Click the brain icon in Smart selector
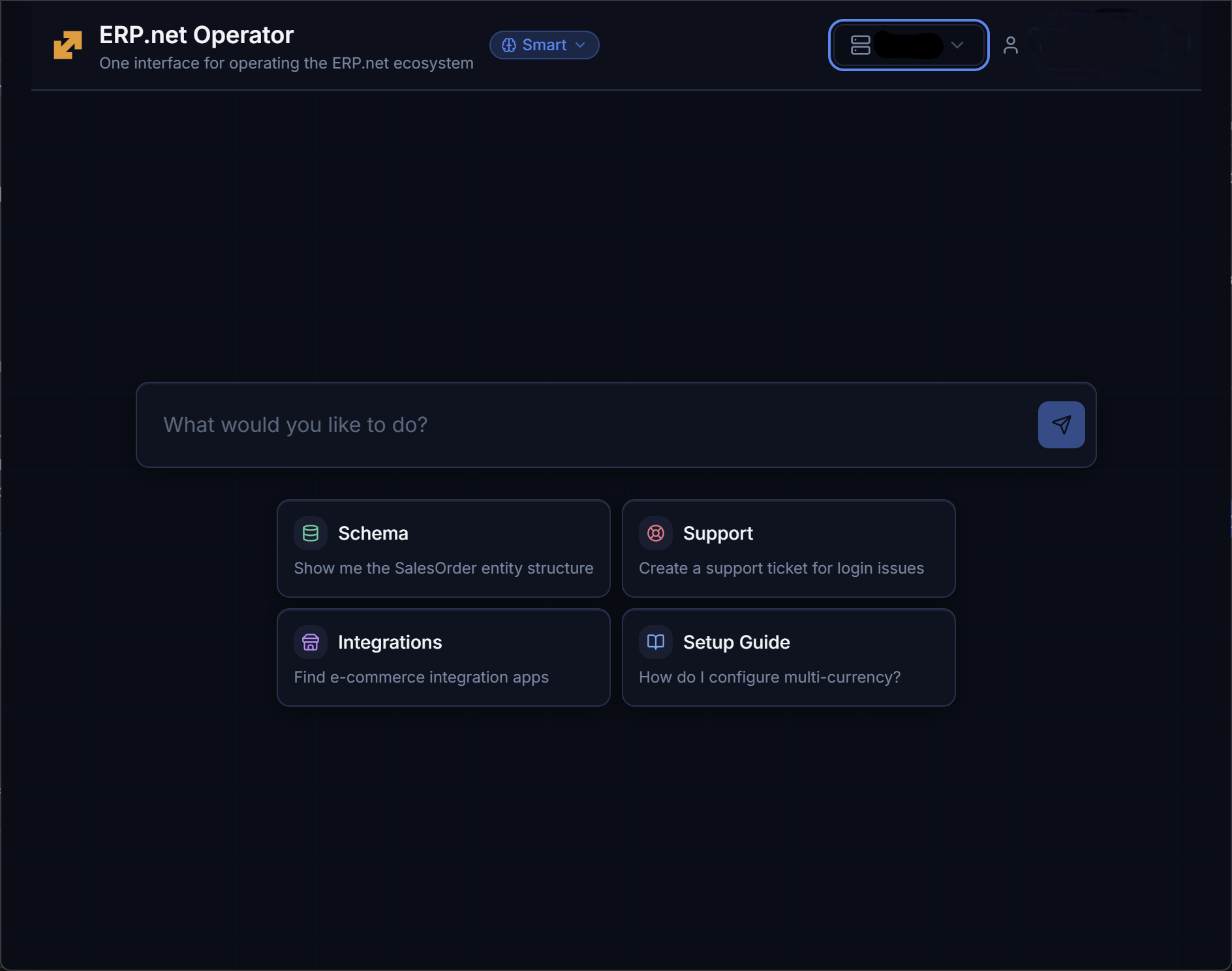Image resolution: width=1232 pixels, height=971 pixels. click(509, 45)
